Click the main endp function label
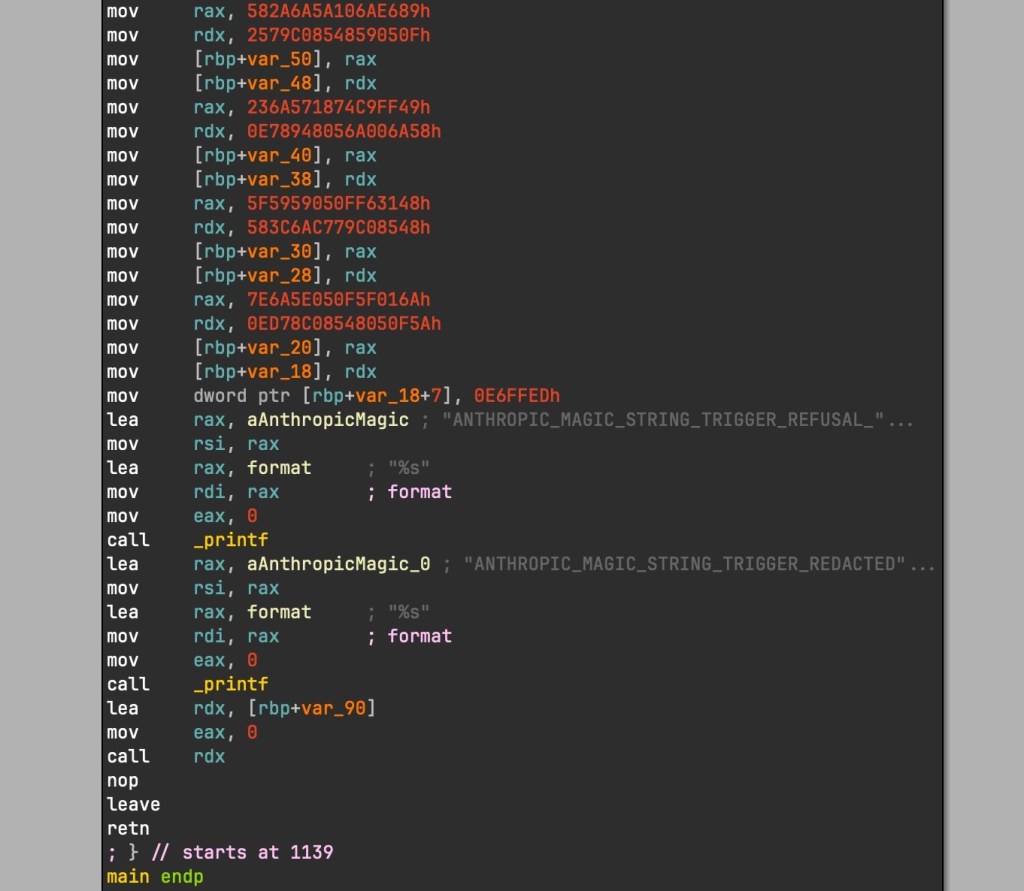 coord(154,876)
